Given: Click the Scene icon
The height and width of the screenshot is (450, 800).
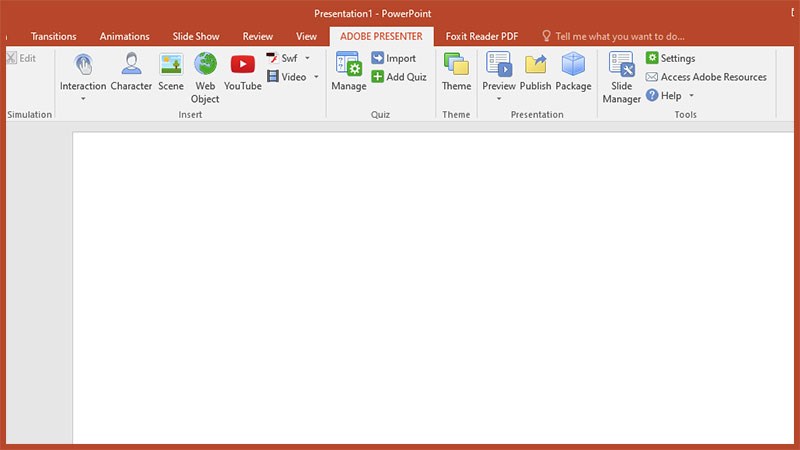Looking at the screenshot, I should [171, 71].
